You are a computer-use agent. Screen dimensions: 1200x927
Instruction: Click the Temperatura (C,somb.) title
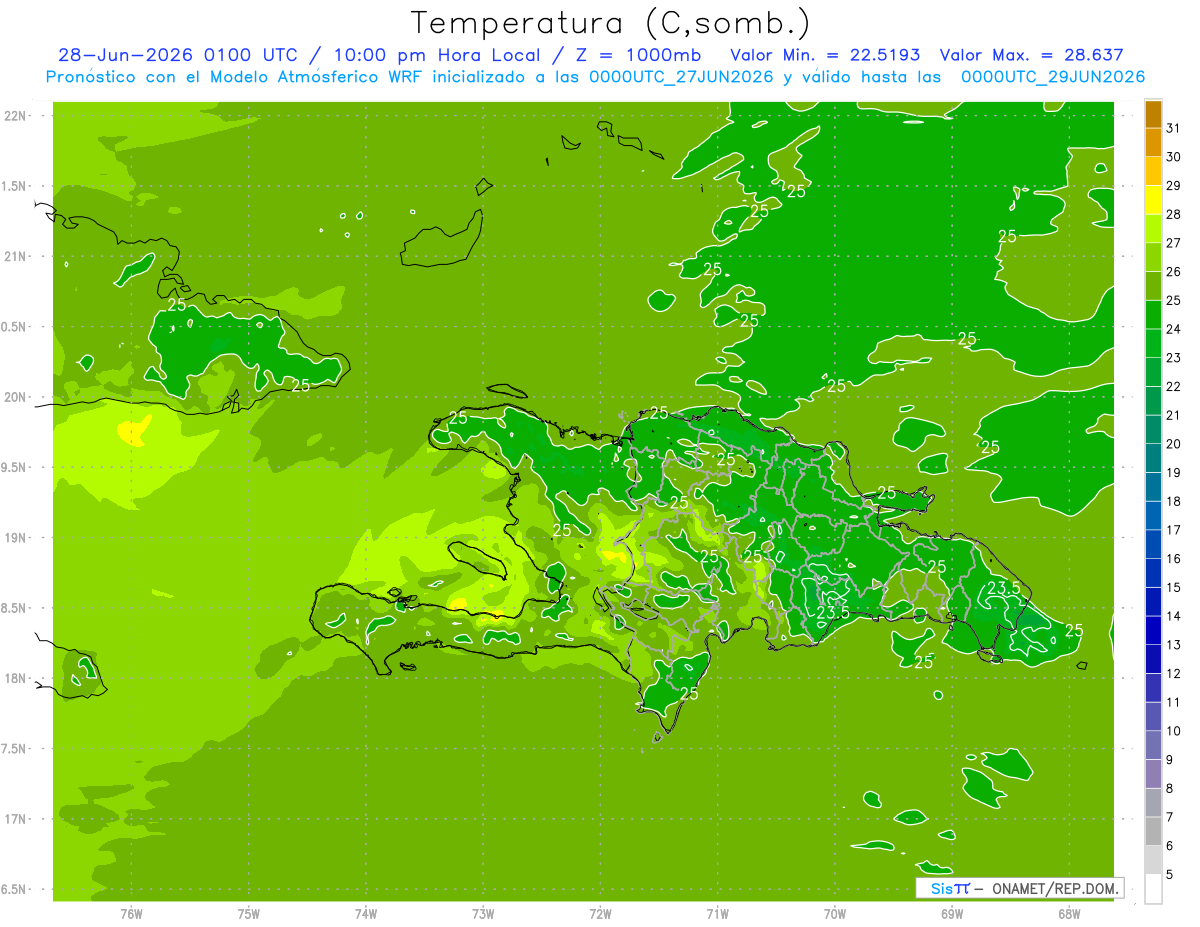611,23
